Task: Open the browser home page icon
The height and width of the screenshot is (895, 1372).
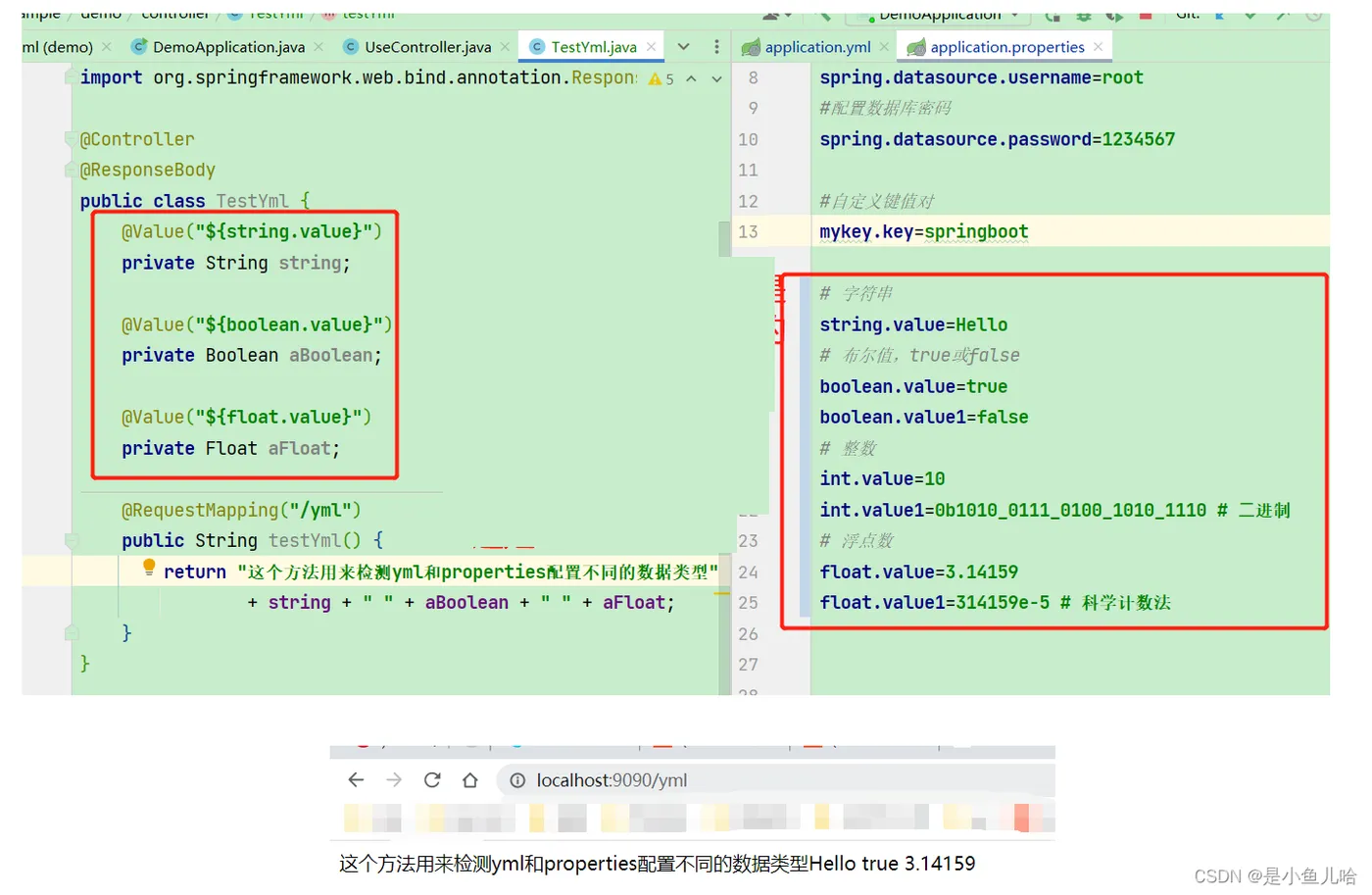Action: pyautogui.click(x=470, y=780)
